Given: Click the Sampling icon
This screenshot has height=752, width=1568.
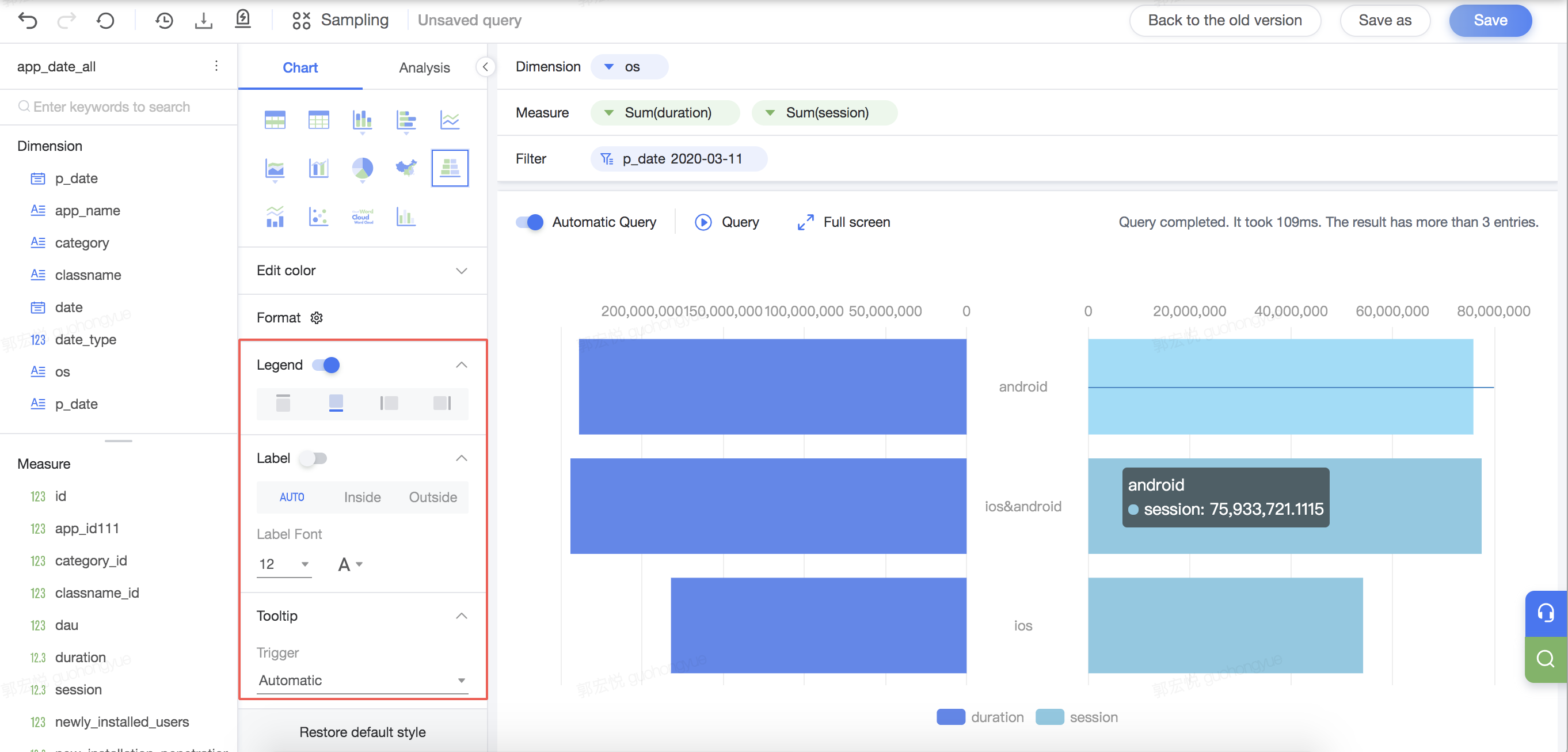Looking at the screenshot, I should coord(301,20).
